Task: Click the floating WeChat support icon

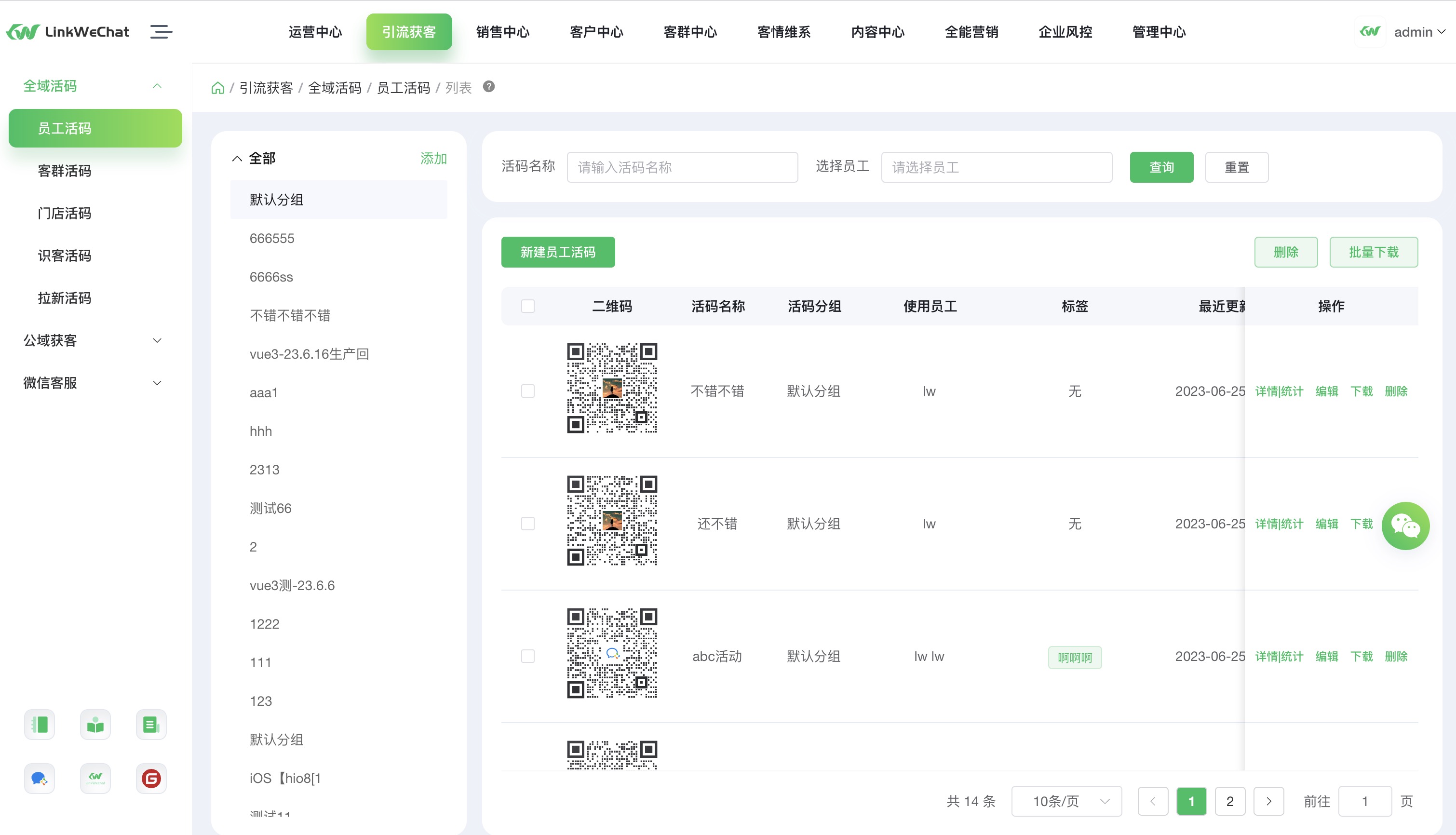Action: 1405,526
